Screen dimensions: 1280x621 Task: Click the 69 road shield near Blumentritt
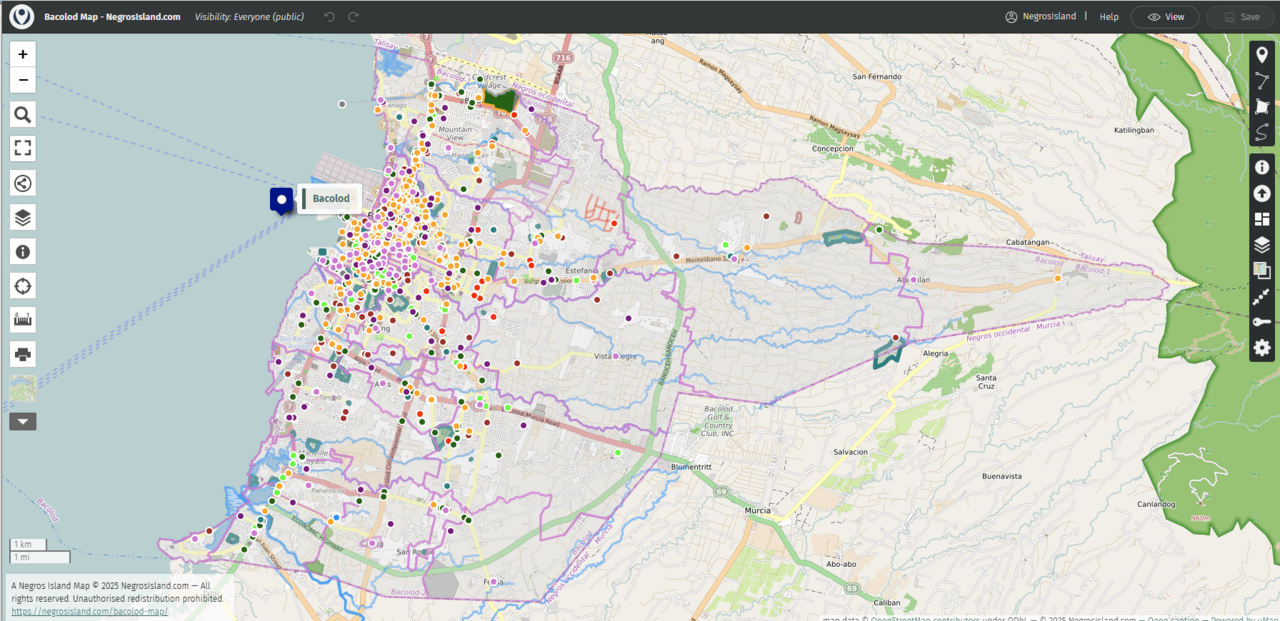pyautogui.click(x=720, y=491)
